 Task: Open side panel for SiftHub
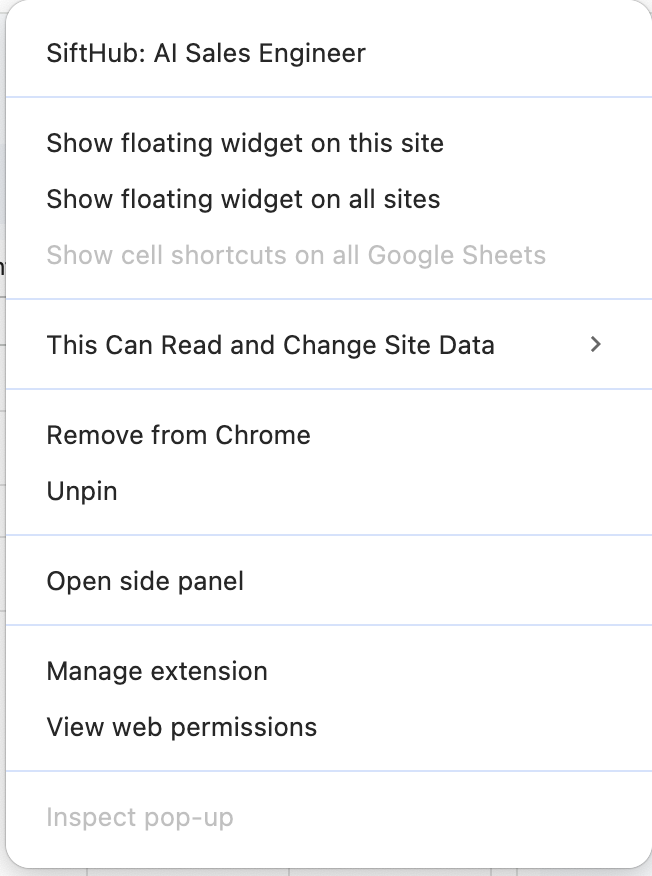(x=145, y=581)
